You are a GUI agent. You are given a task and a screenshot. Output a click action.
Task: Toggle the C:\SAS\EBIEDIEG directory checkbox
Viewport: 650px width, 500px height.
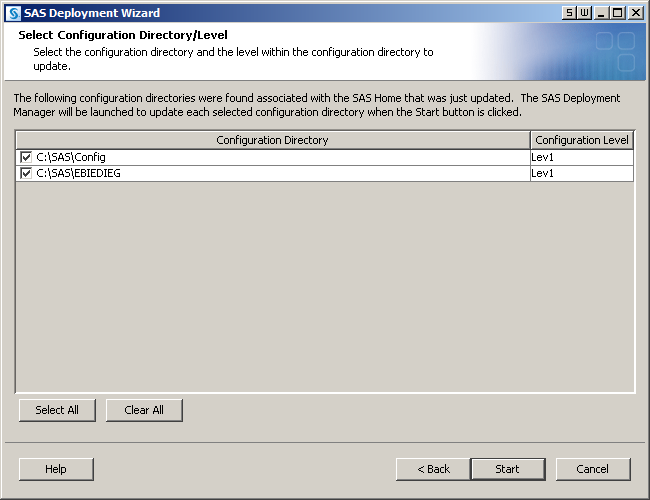[x=26, y=173]
